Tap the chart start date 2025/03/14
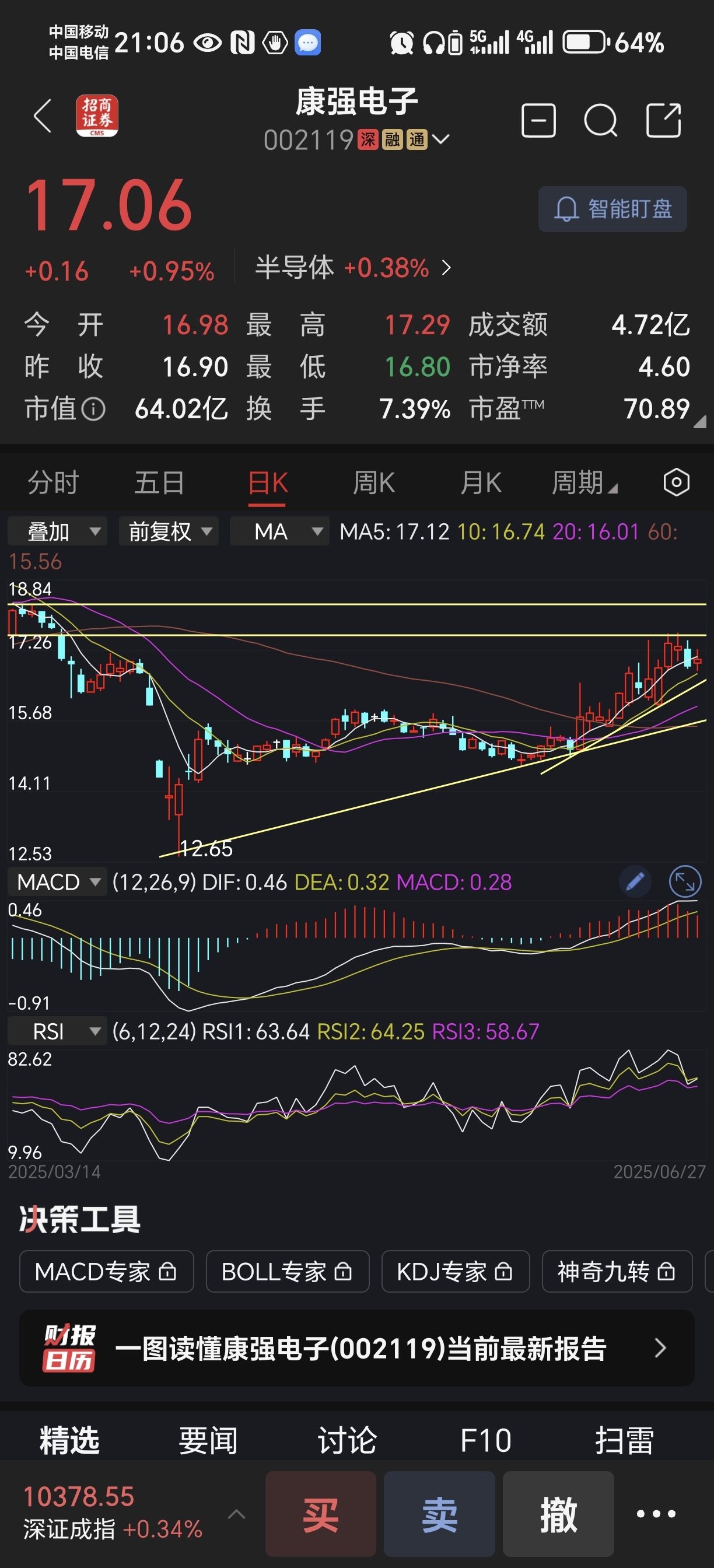Image resolution: width=714 pixels, height=1568 pixels. [54, 1171]
